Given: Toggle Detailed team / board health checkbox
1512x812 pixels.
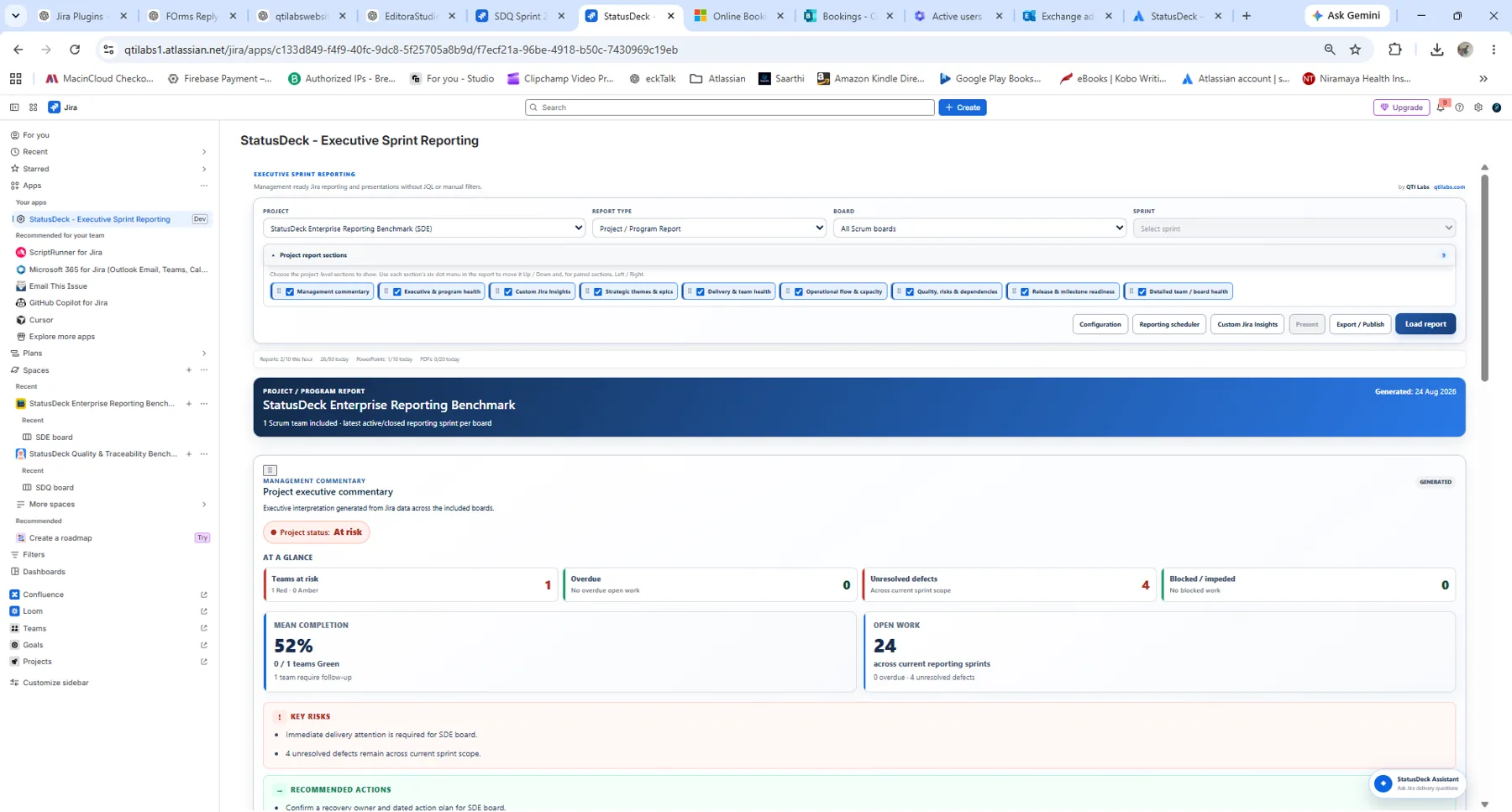Looking at the screenshot, I should pos(1142,291).
